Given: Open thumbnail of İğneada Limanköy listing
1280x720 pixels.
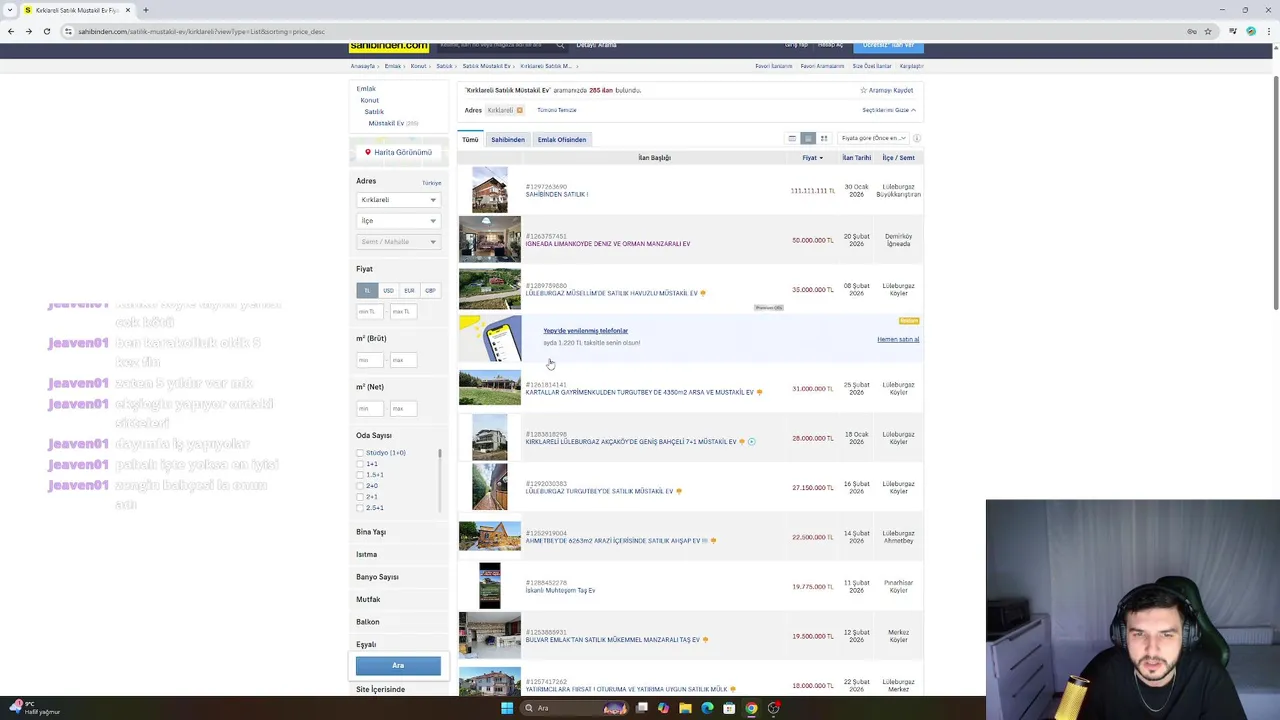Looking at the screenshot, I should pos(490,240).
